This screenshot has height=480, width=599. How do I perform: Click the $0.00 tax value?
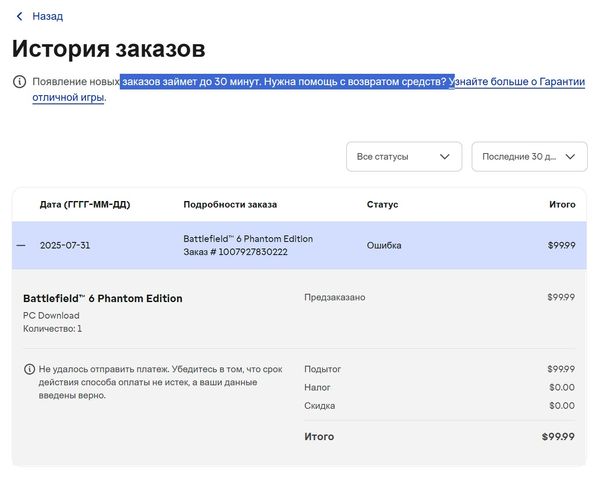click(x=562, y=388)
